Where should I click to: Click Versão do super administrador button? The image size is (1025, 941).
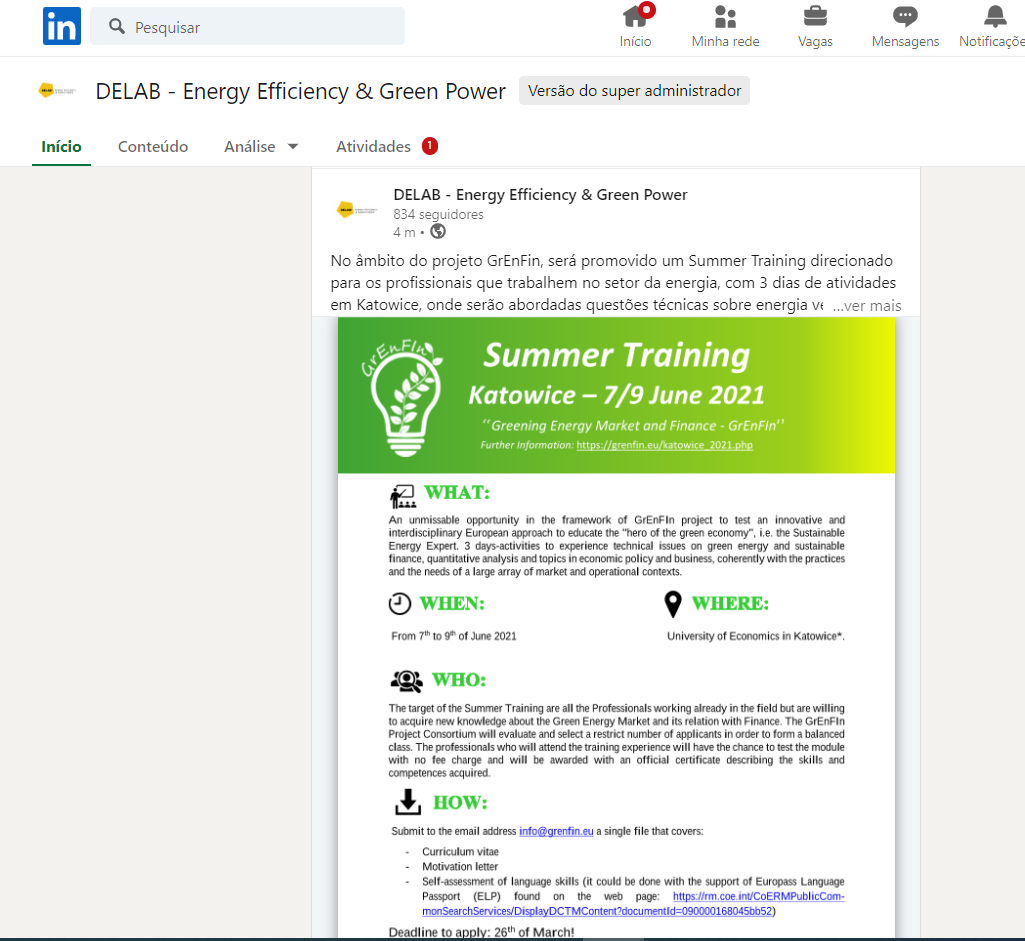coord(634,91)
